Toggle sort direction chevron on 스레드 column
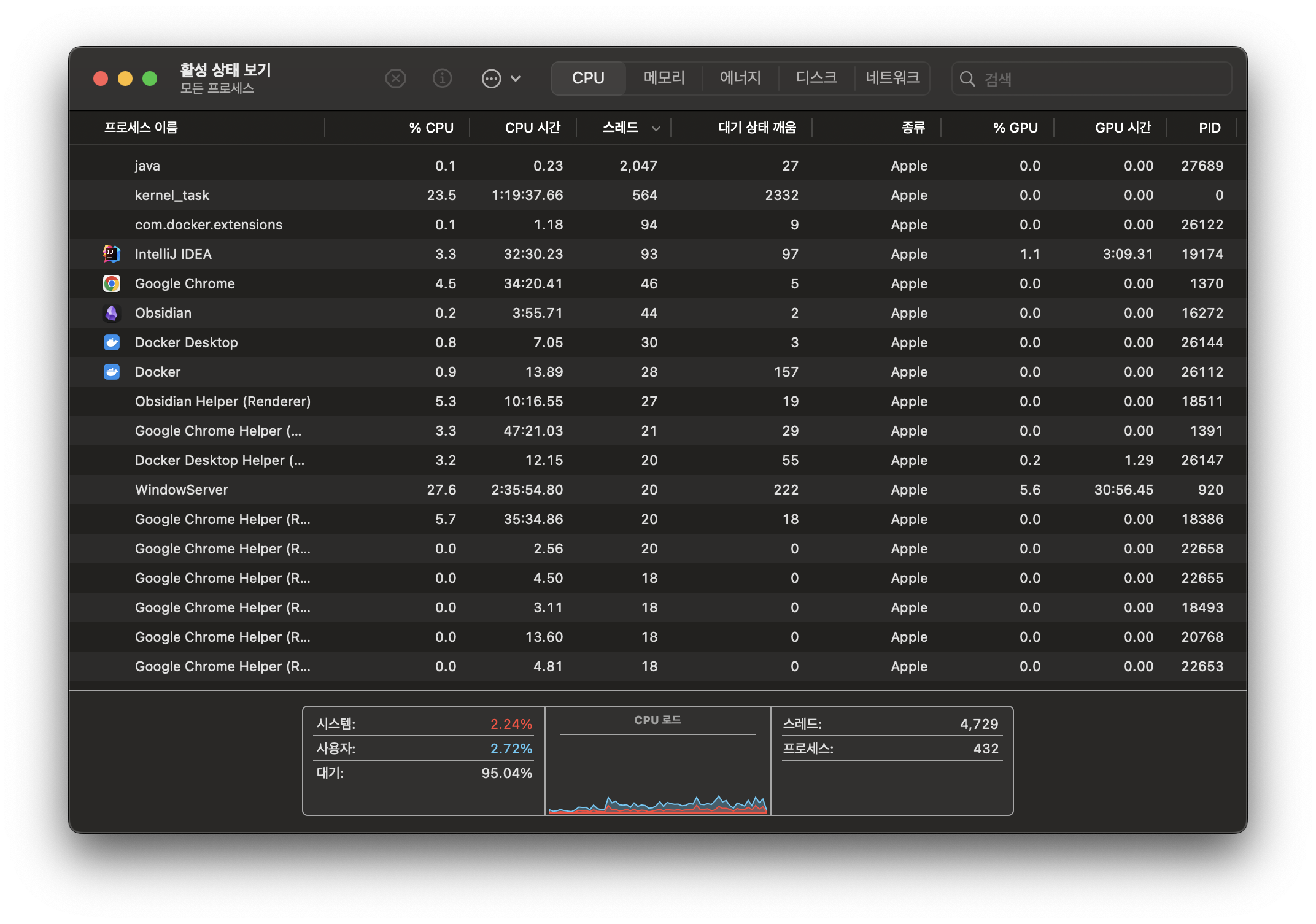This screenshot has width=1316, height=924. click(656, 128)
